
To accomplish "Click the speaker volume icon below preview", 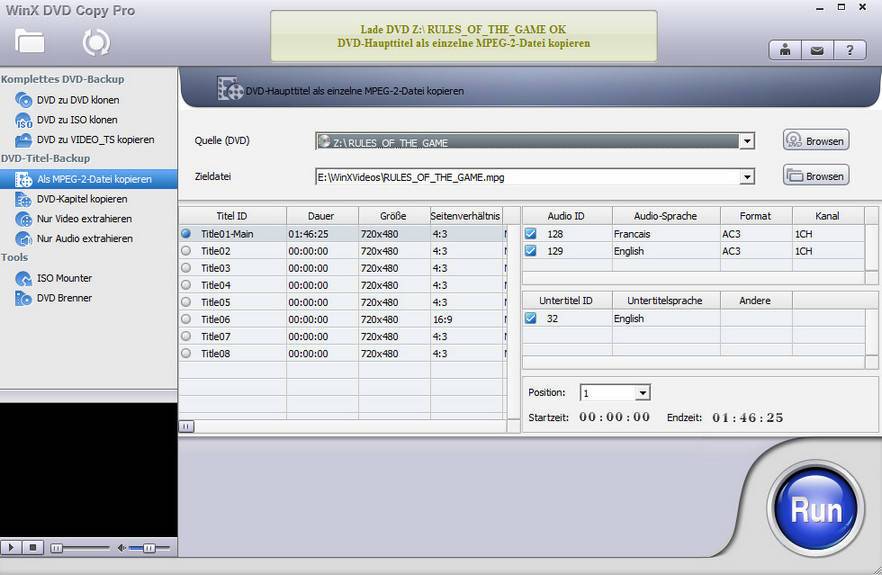I will coord(122,547).
